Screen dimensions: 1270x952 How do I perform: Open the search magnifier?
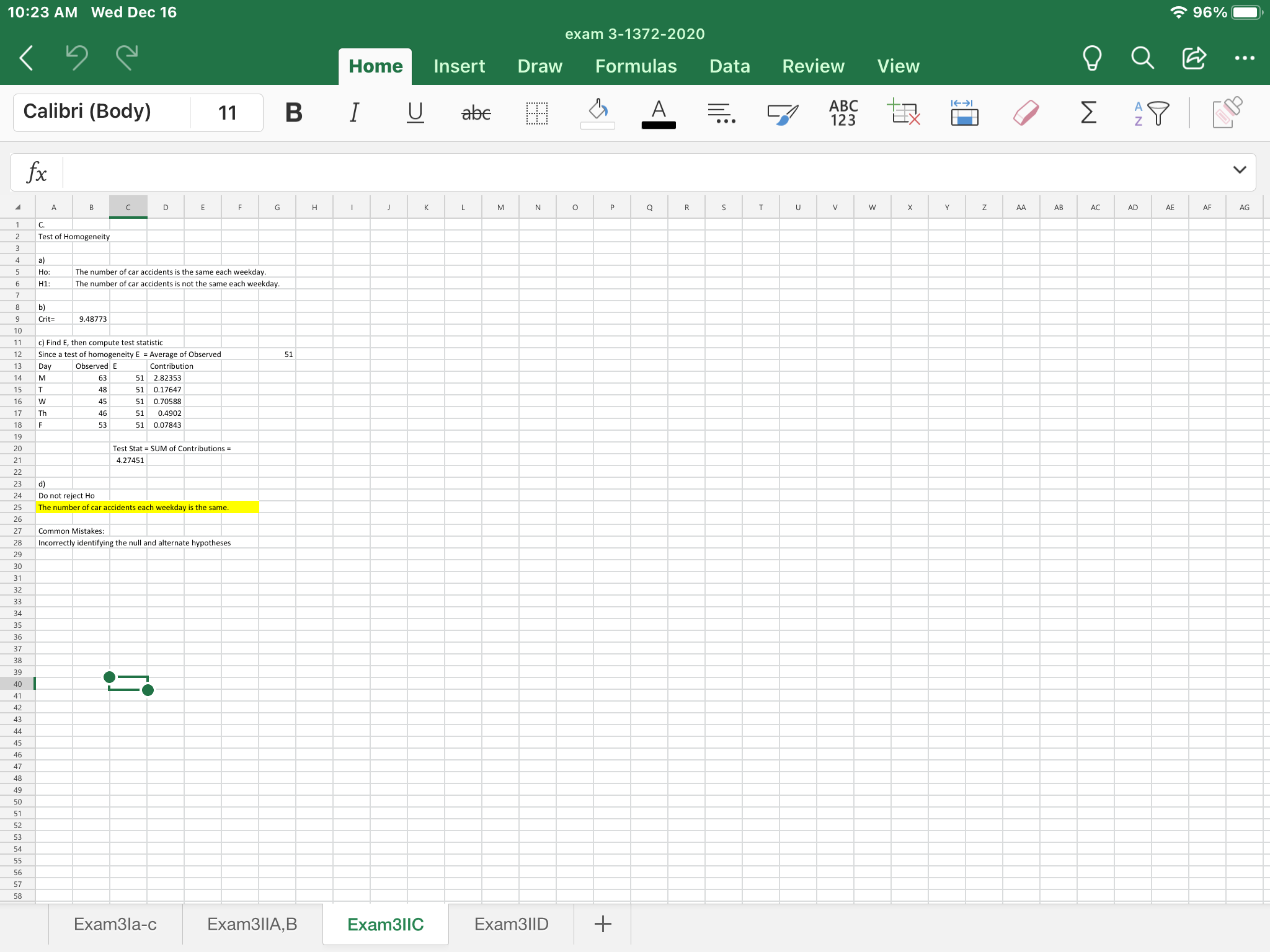click(1142, 58)
